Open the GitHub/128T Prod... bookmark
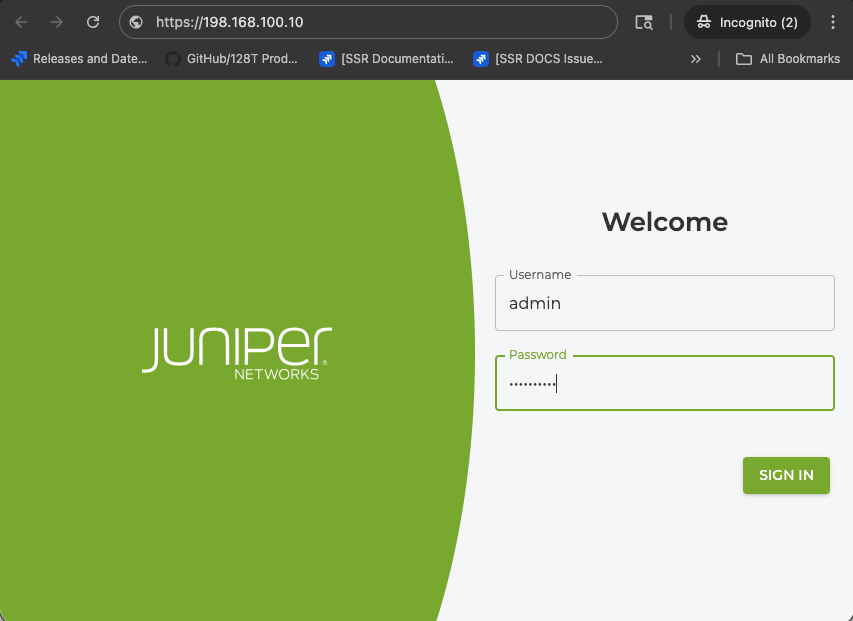This screenshot has height=621, width=853. coord(232,59)
